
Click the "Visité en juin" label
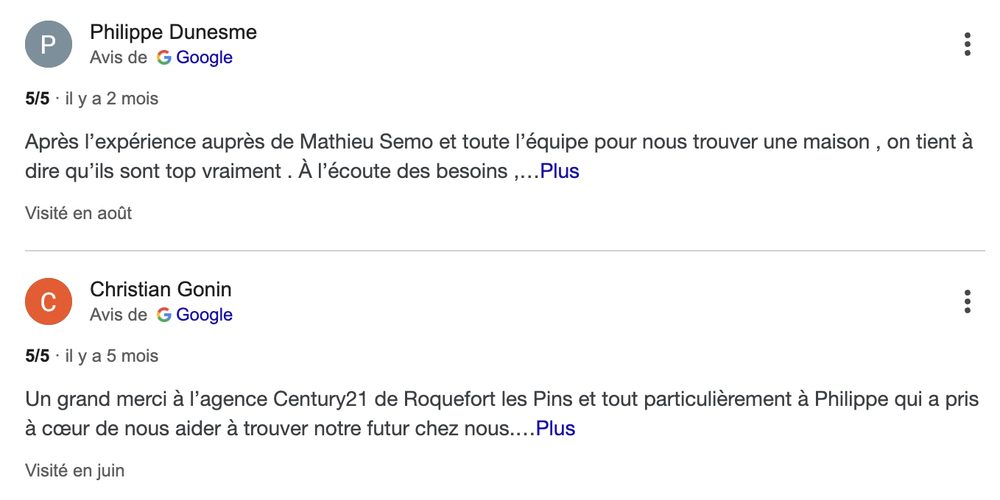click(75, 471)
